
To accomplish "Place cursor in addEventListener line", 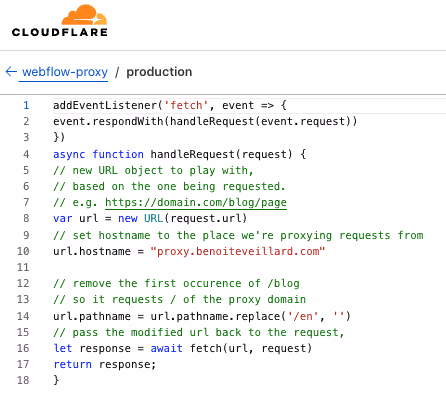I will tap(170, 105).
